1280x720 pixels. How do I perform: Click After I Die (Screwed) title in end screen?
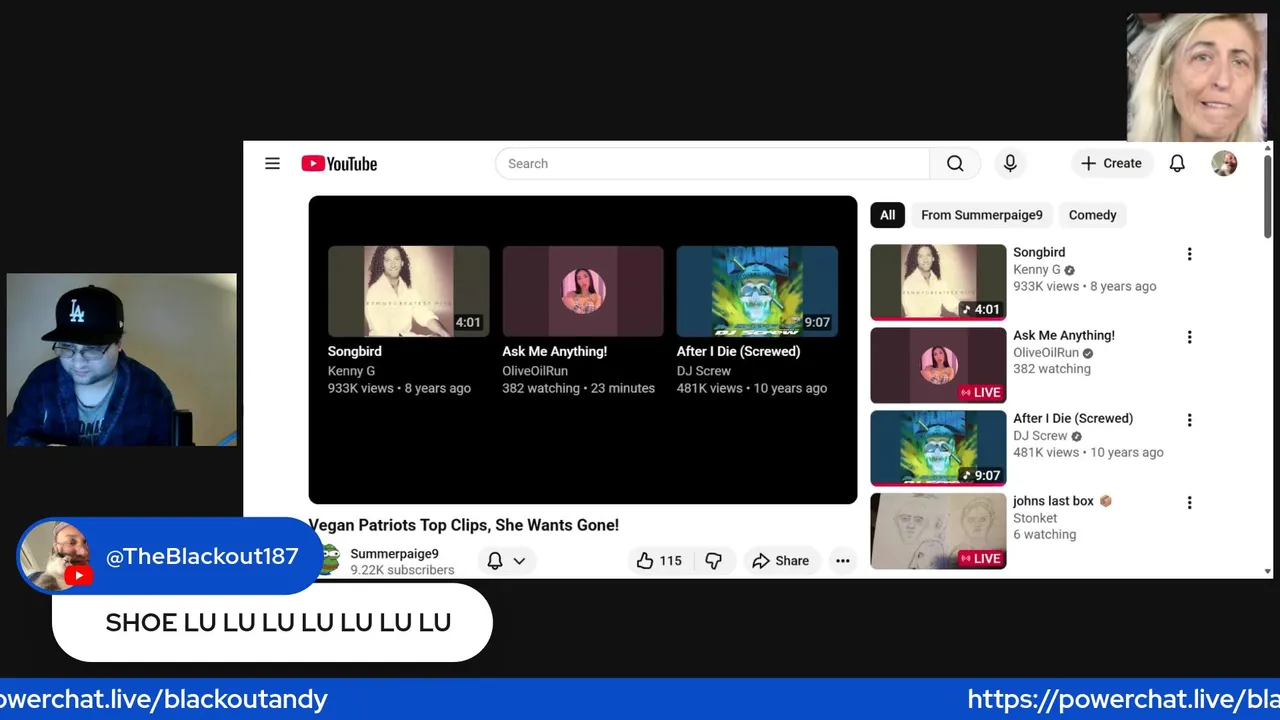tap(738, 352)
